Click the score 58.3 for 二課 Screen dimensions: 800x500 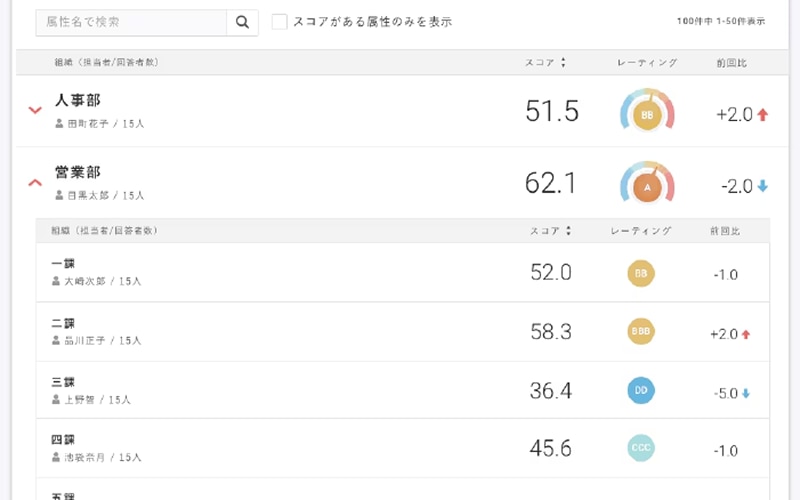[551, 332]
